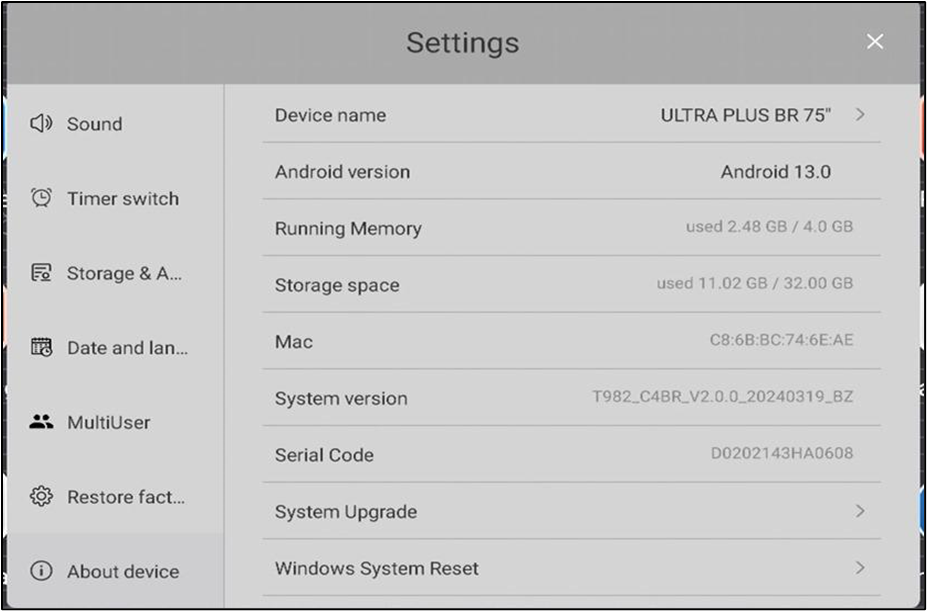927x611 pixels.
Task: Click the MultiUser people icon
Action: point(41,422)
